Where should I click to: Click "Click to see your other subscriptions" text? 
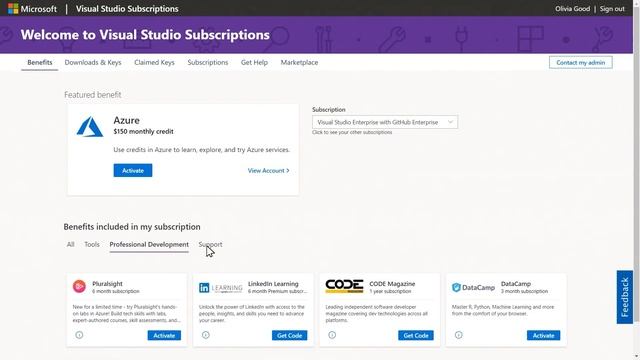(x=352, y=132)
